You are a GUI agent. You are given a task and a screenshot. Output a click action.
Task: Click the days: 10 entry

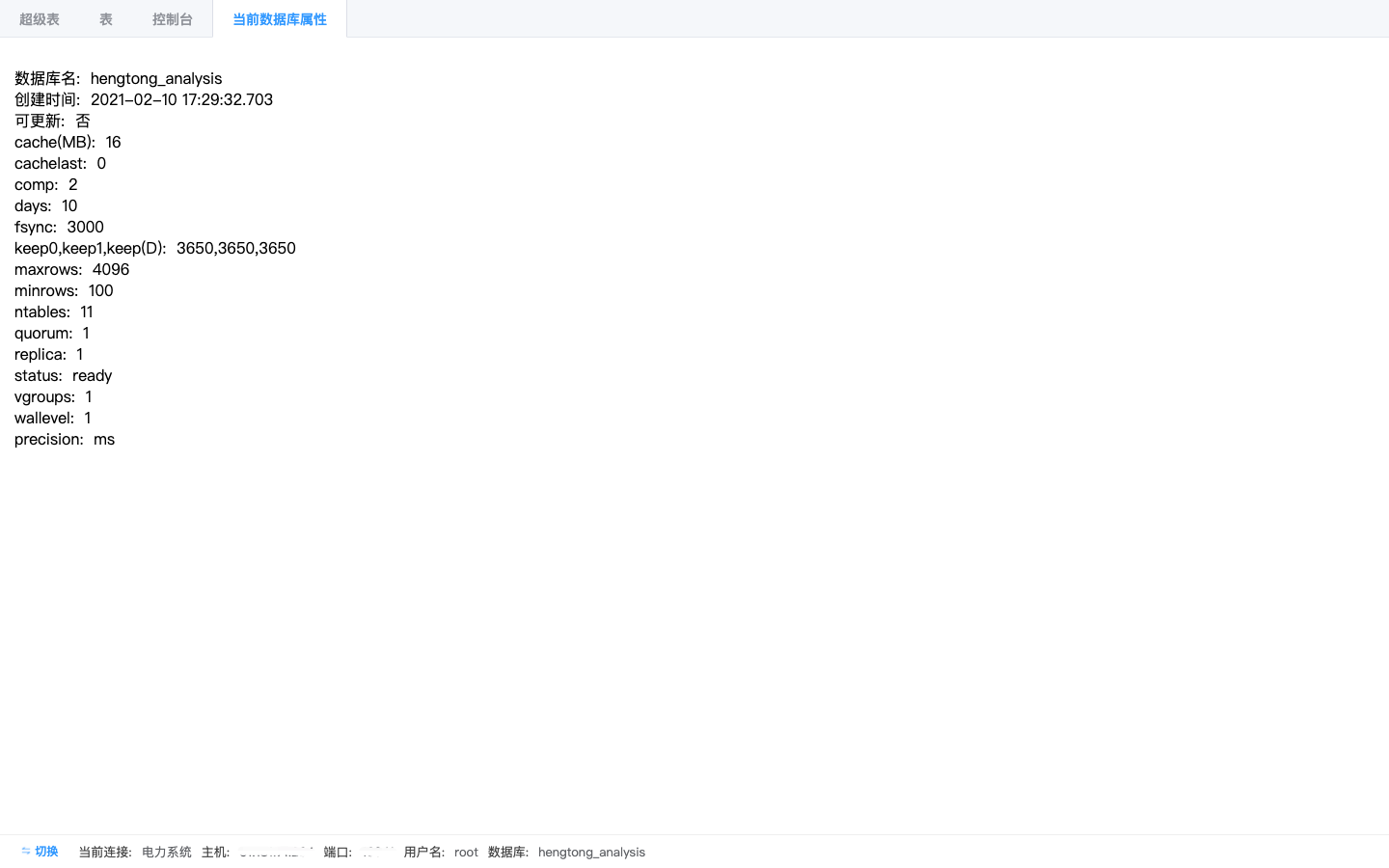(x=46, y=206)
